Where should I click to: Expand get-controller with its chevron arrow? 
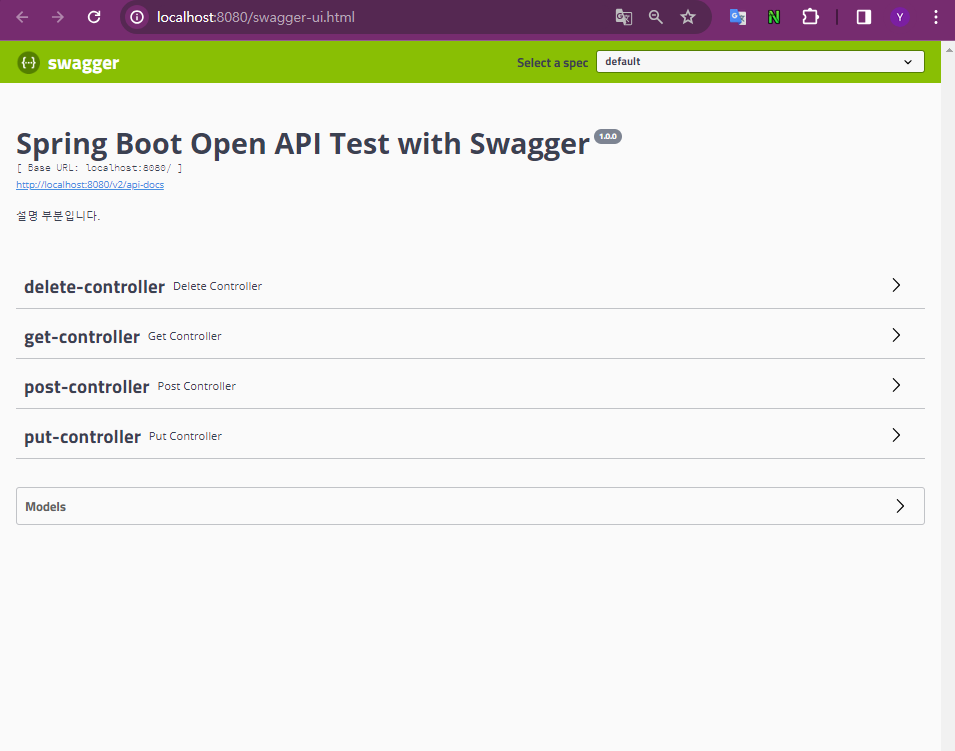click(896, 335)
